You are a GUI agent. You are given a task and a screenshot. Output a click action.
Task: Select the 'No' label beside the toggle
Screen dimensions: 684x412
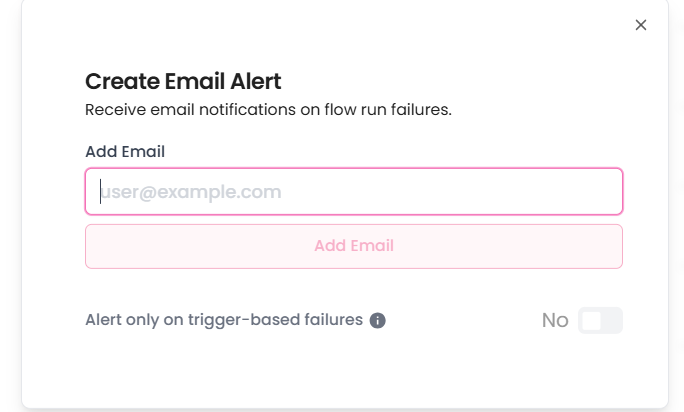tap(555, 320)
